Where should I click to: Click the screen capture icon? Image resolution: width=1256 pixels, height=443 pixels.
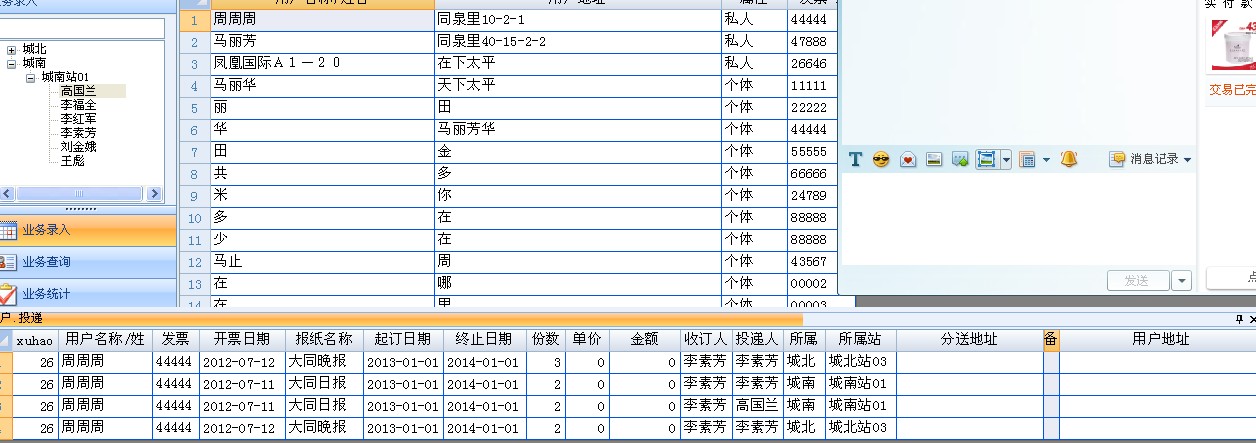(986, 159)
